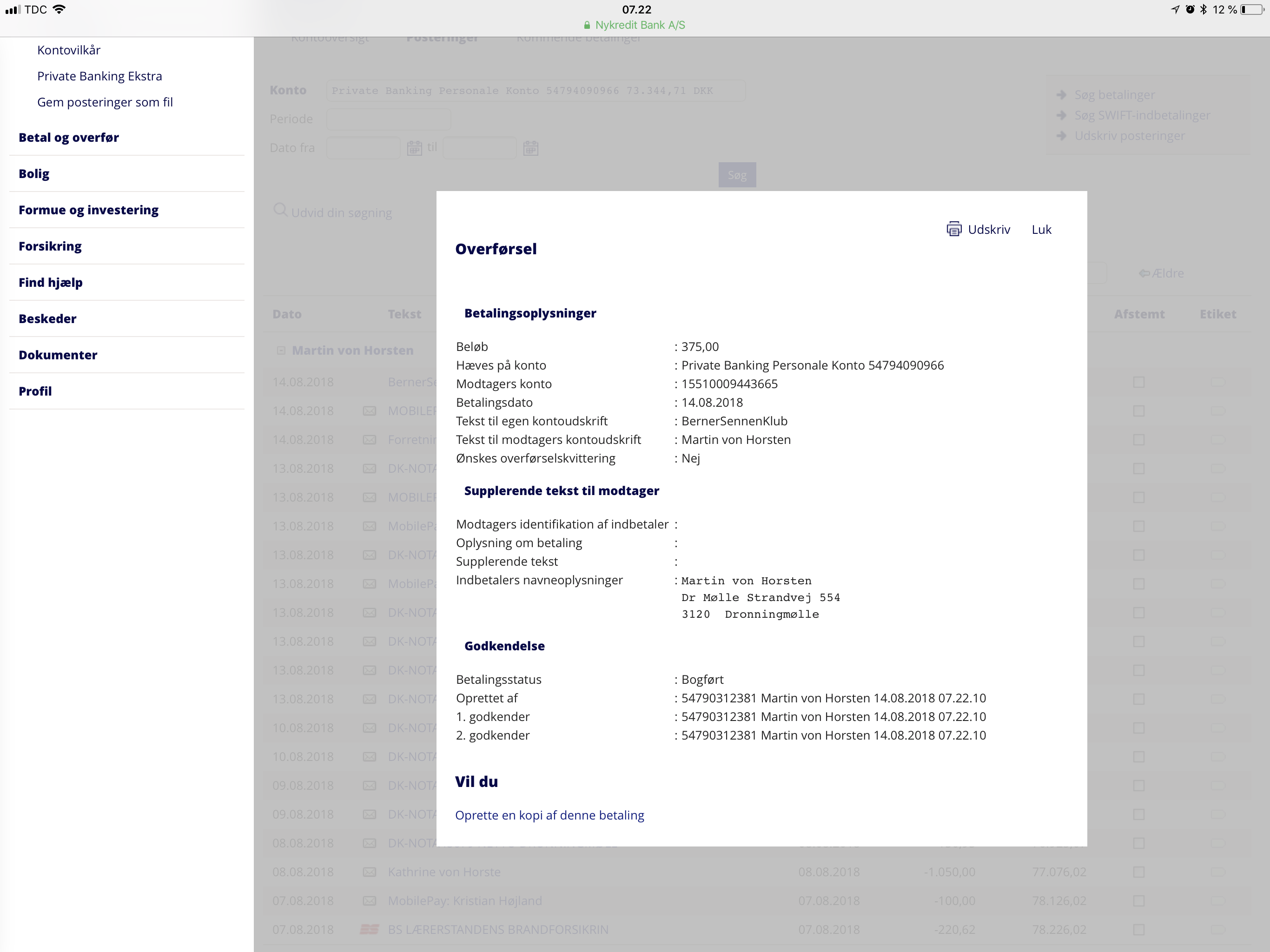Click arrow icon next to Søg betalinger
The height and width of the screenshot is (952, 1270).
coord(1062,95)
